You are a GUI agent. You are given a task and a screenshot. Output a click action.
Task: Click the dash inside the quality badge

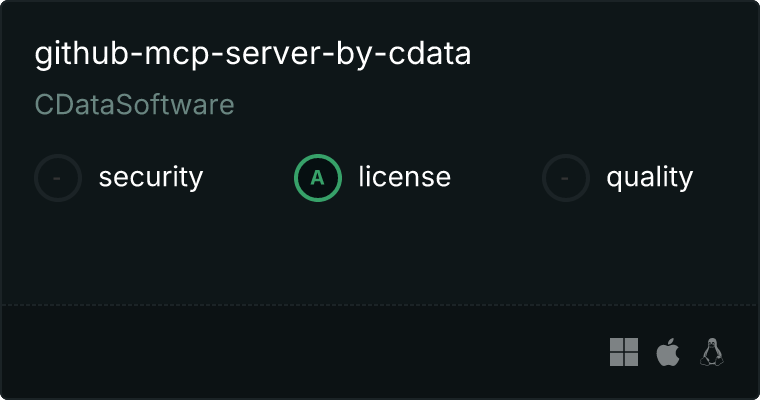(566, 178)
